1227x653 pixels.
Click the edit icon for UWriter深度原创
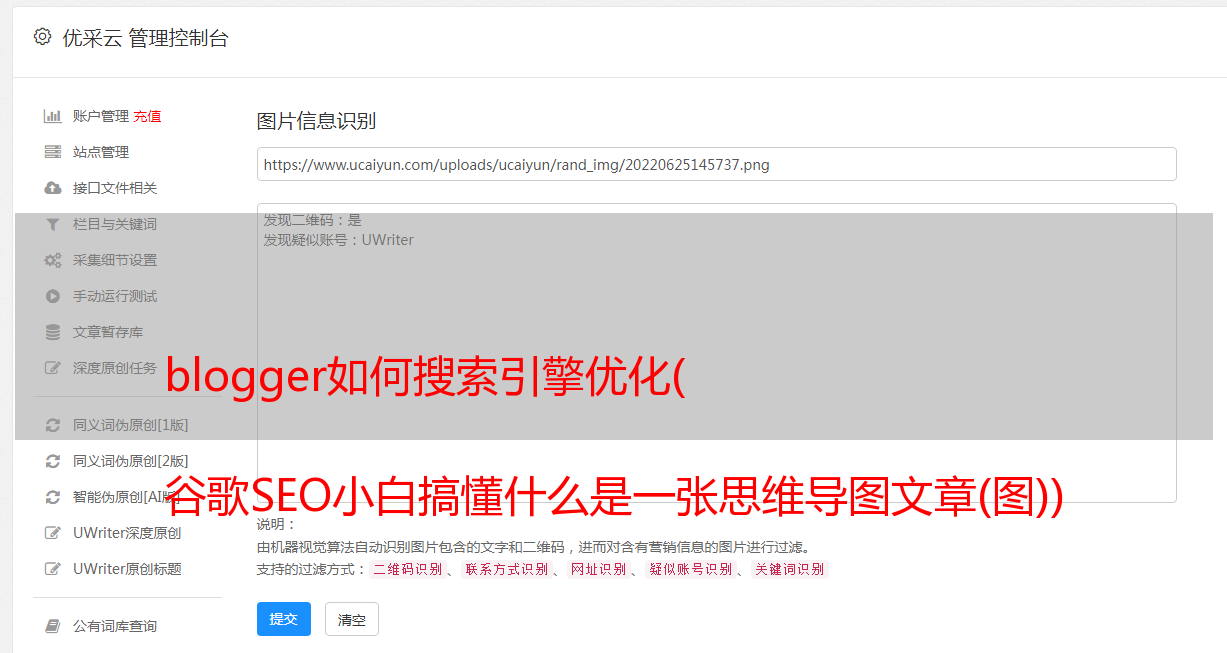click(53, 533)
